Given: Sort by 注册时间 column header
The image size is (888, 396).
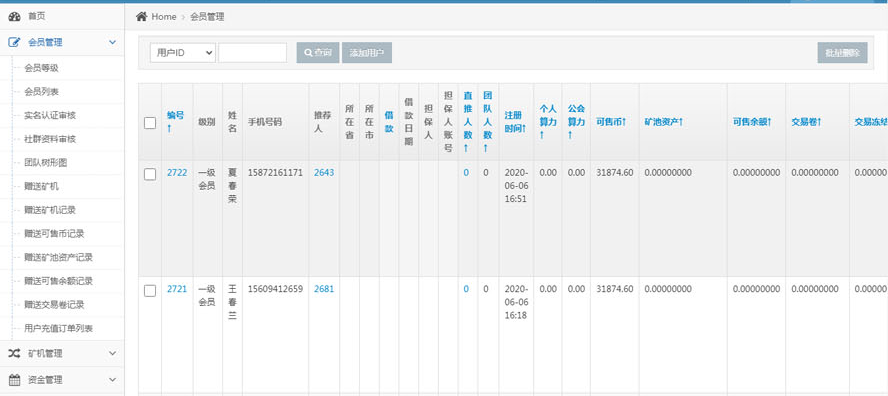Looking at the screenshot, I should [516, 122].
